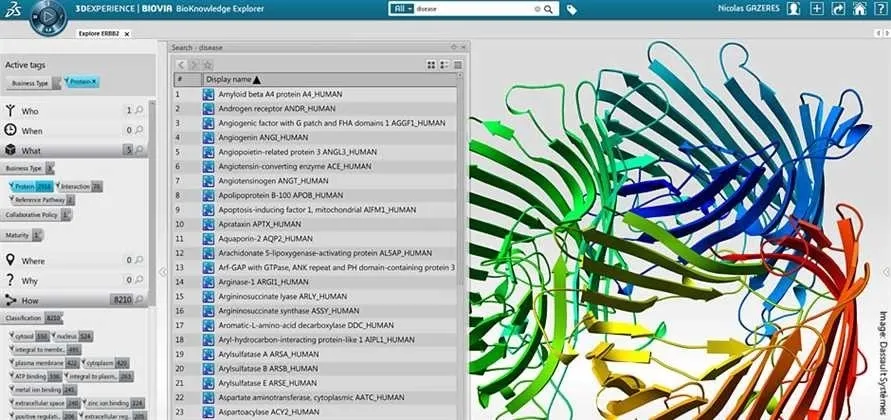891x420 pixels.
Task: Open the help question mark icon
Action: 880,9
